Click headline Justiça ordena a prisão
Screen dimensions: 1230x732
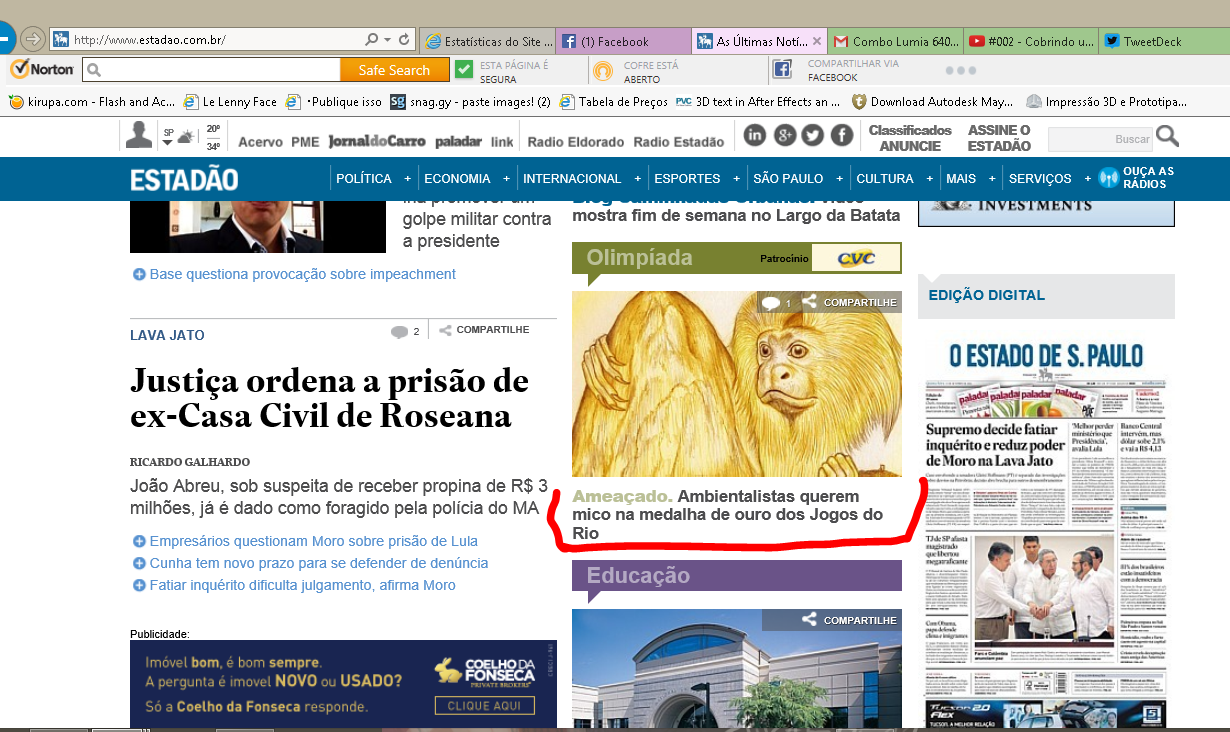pyautogui.click(x=329, y=397)
